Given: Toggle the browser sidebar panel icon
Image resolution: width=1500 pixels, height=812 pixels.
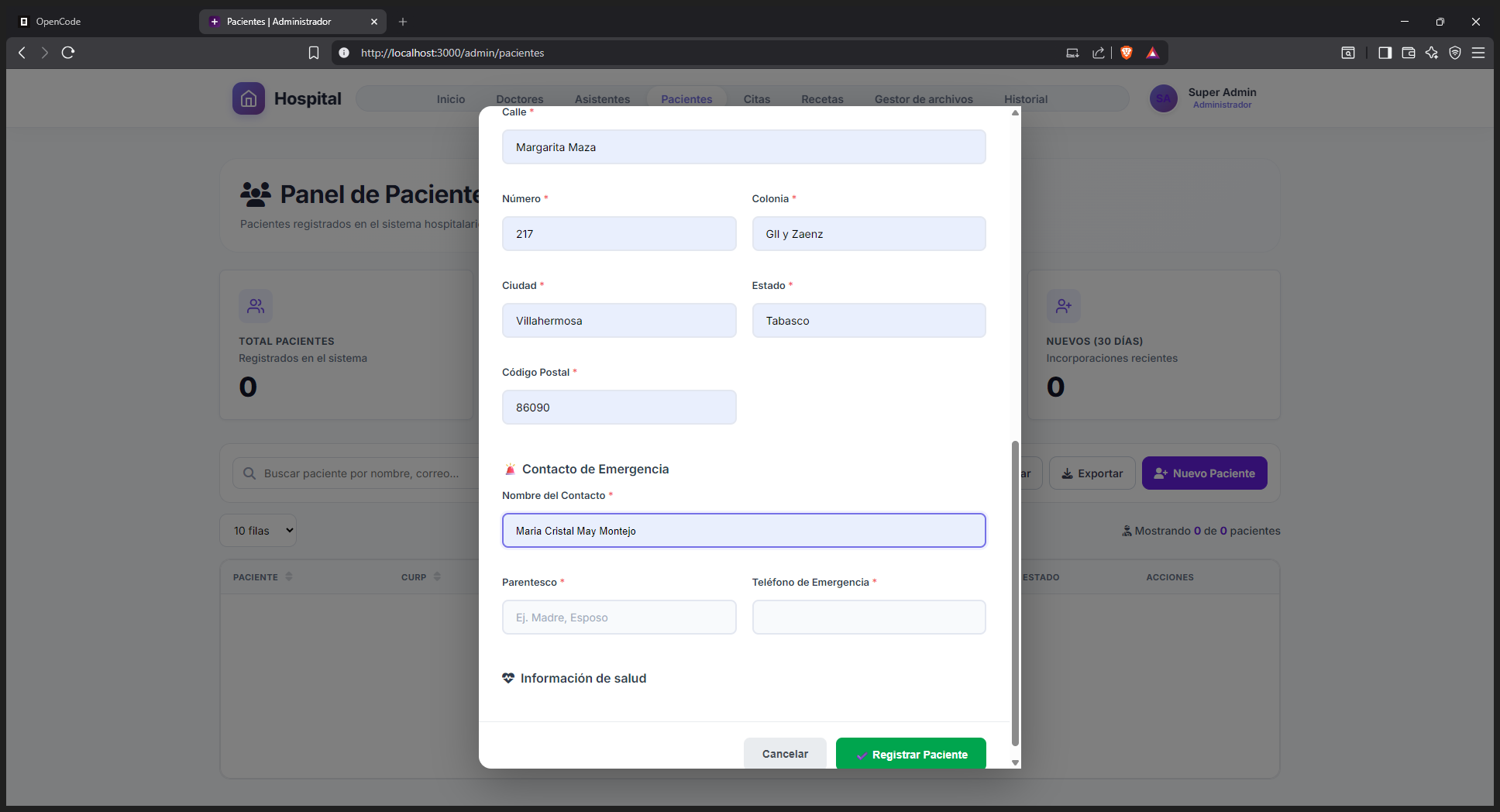Looking at the screenshot, I should tap(1385, 53).
